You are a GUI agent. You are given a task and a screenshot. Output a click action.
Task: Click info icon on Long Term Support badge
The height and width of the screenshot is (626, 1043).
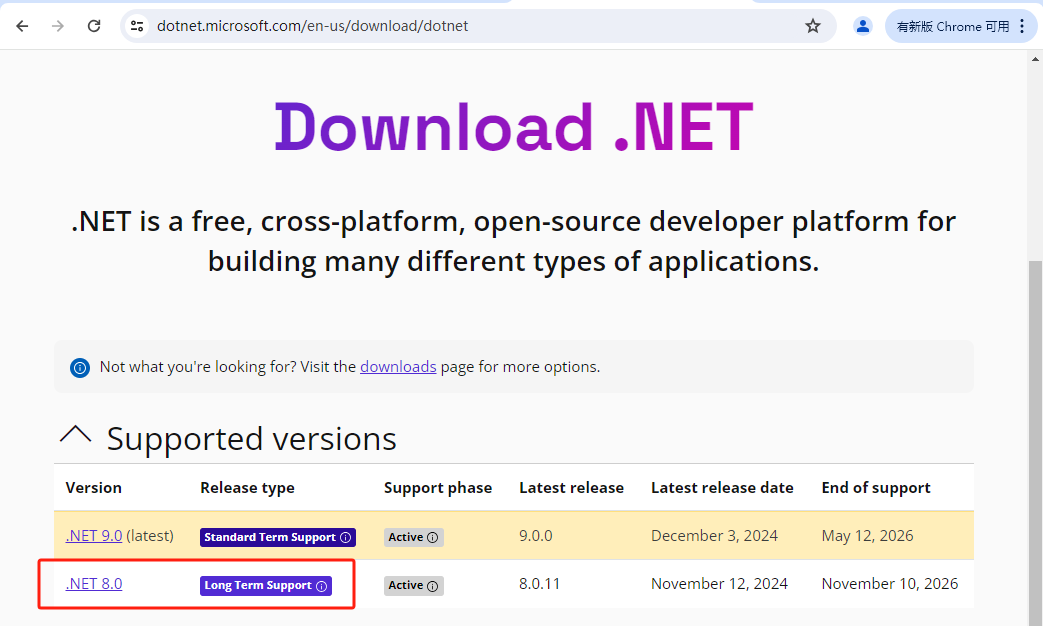point(321,586)
